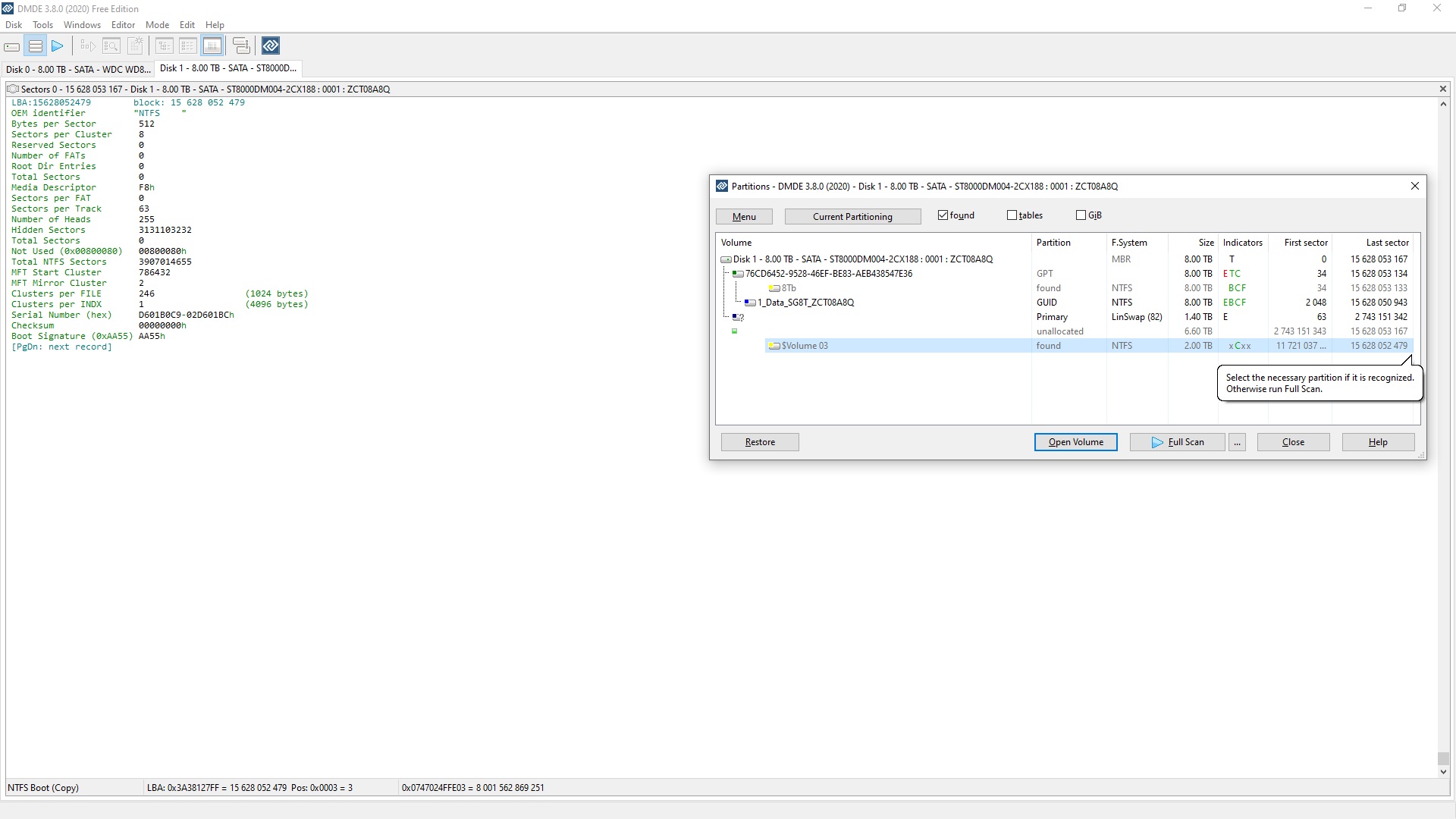Viewport: 1456px width, 819px height.
Task: Click the grayed search-in-found toolbar icon
Action: click(88, 46)
